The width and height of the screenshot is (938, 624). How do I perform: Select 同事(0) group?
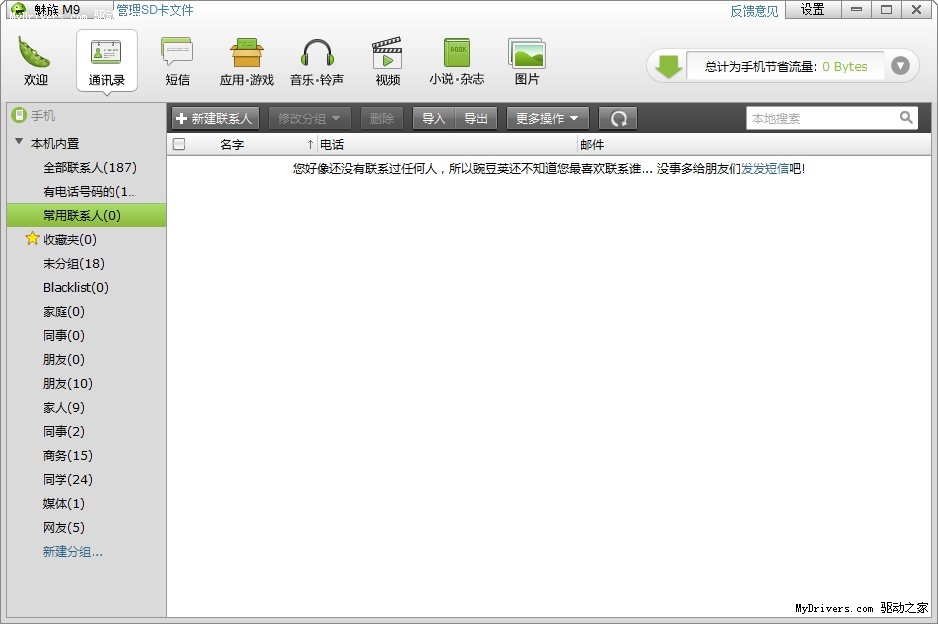point(86,335)
